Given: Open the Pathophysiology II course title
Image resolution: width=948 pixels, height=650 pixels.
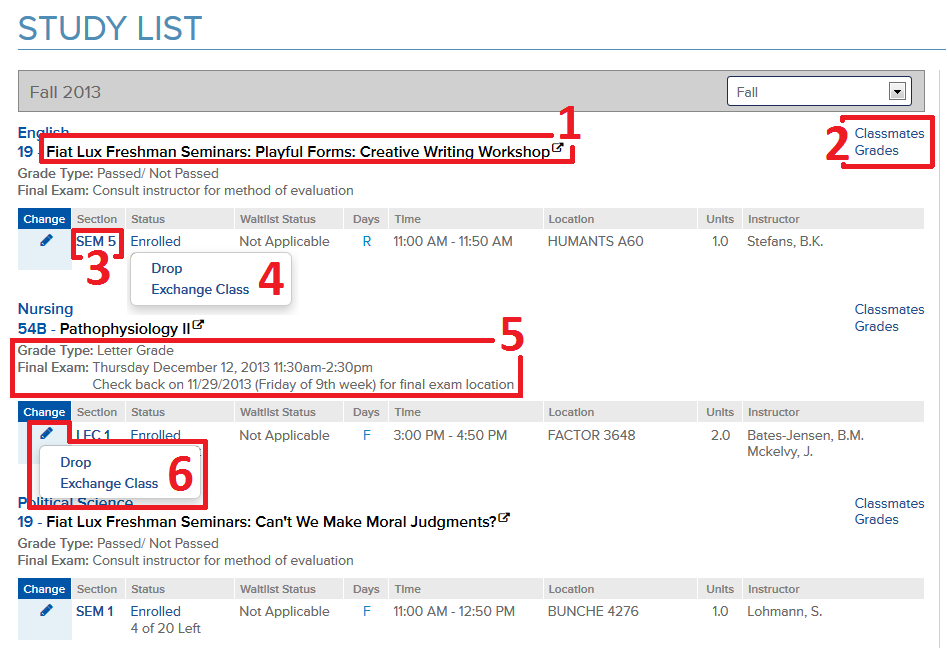Looking at the screenshot, I should [x=125, y=328].
